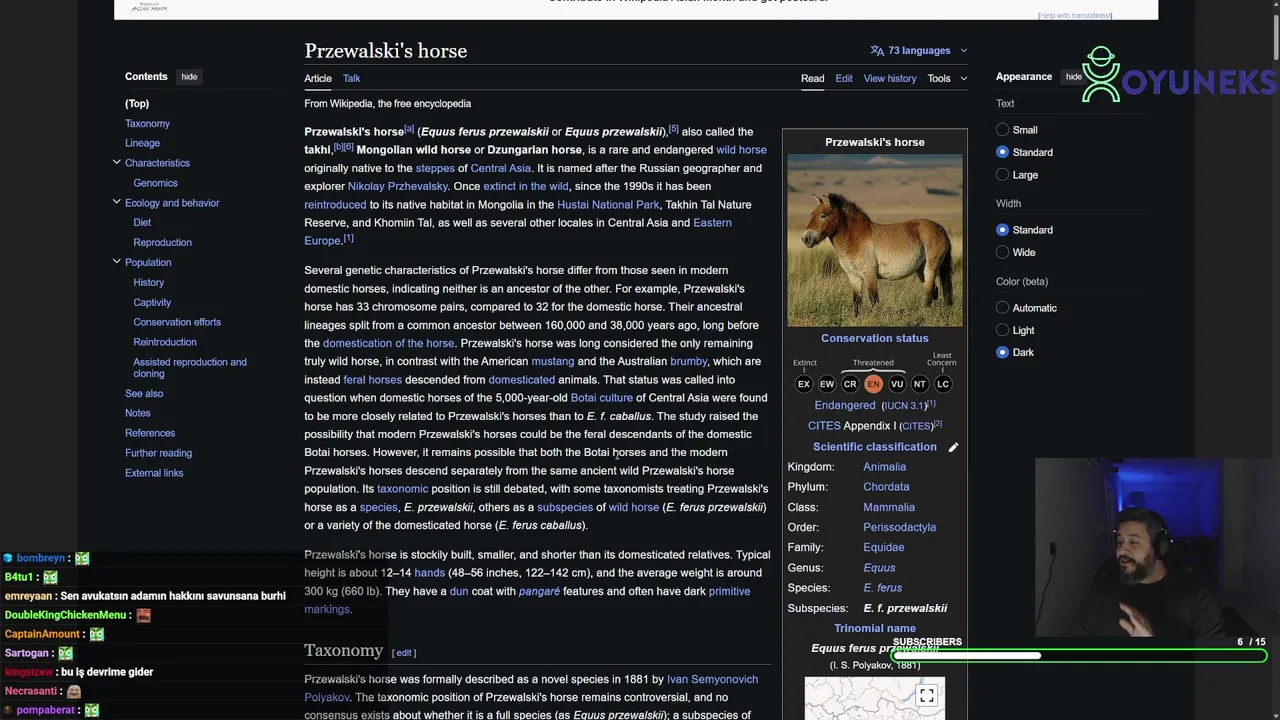Open the Edit tab
The height and width of the screenshot is (720, 1280).
[x=844, y=78]
